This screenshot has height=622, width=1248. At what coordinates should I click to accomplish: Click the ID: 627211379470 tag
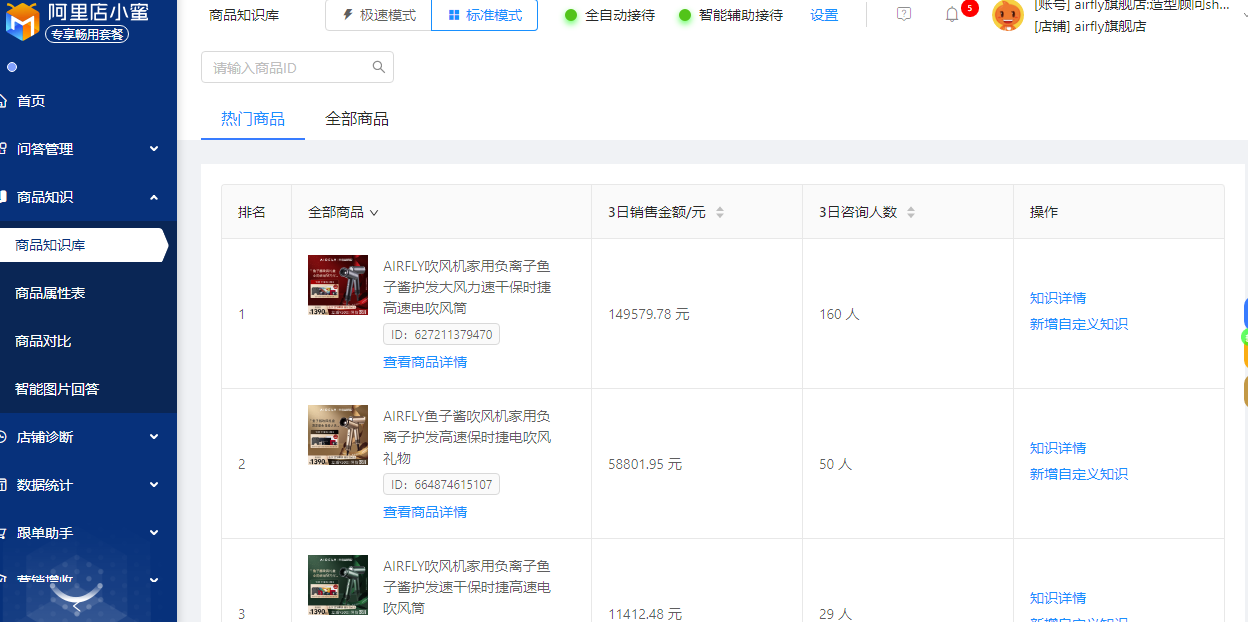[441, 334]
